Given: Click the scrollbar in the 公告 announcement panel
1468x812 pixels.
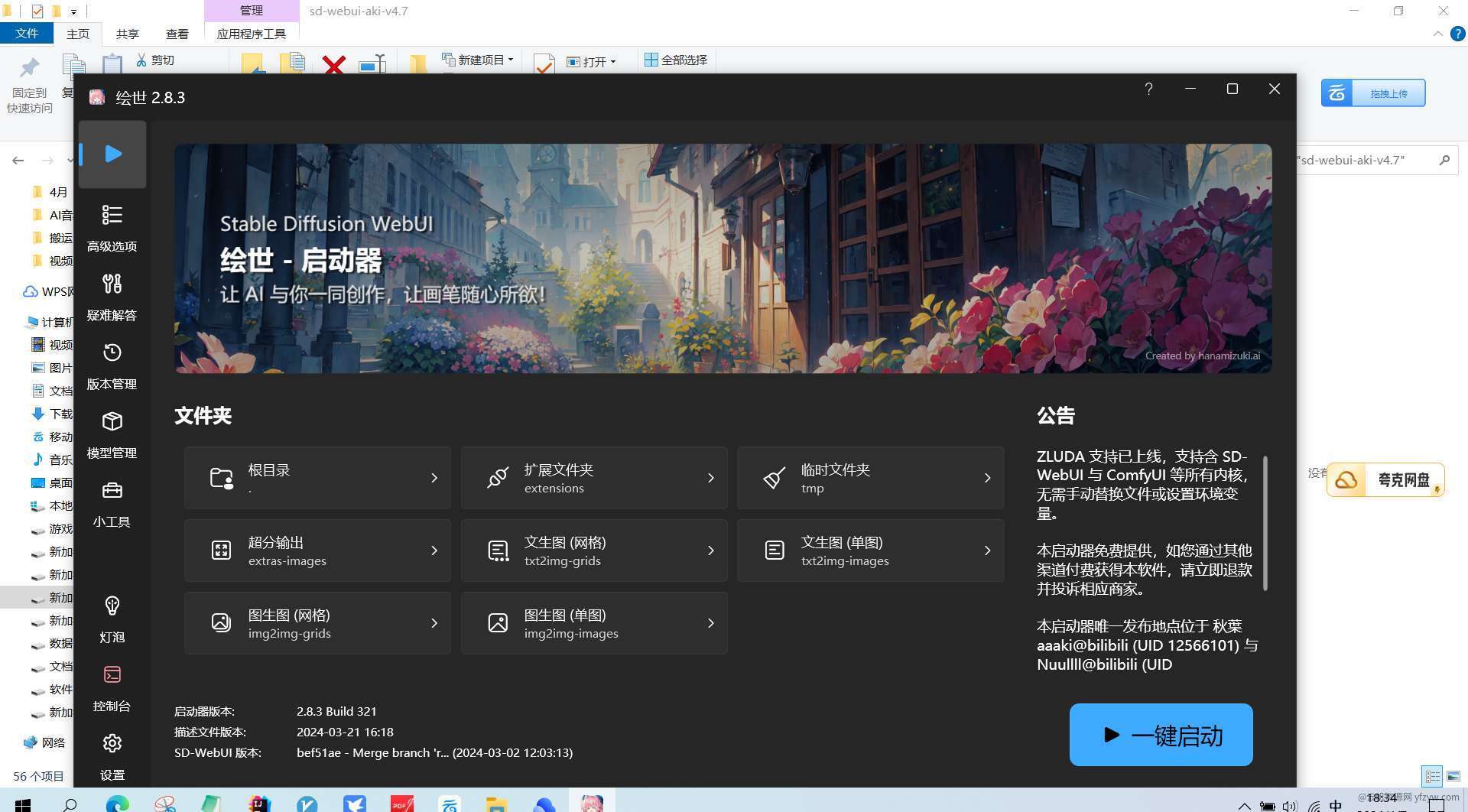Looking at the screenshot, I should click(x=1265, y=523).
